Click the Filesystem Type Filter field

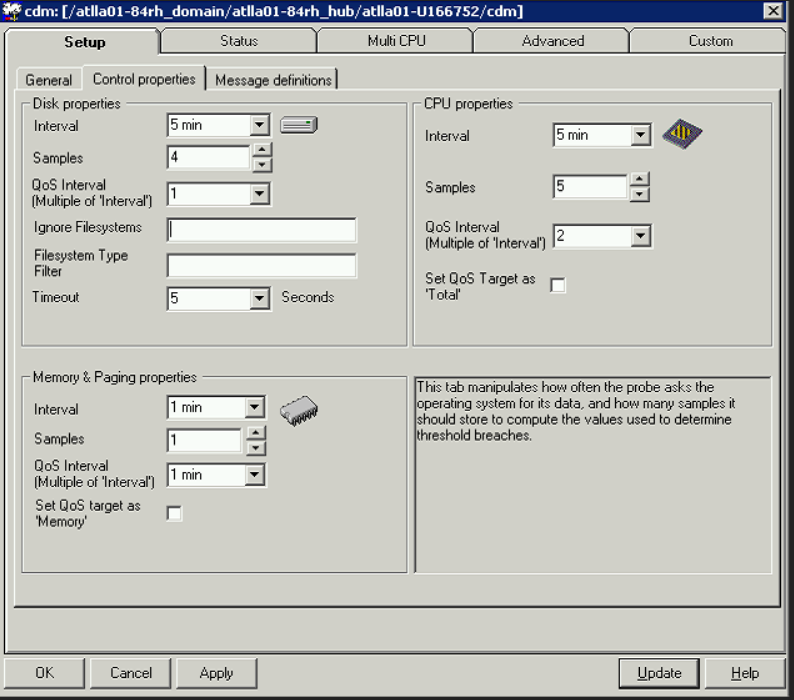coord(261,265)
